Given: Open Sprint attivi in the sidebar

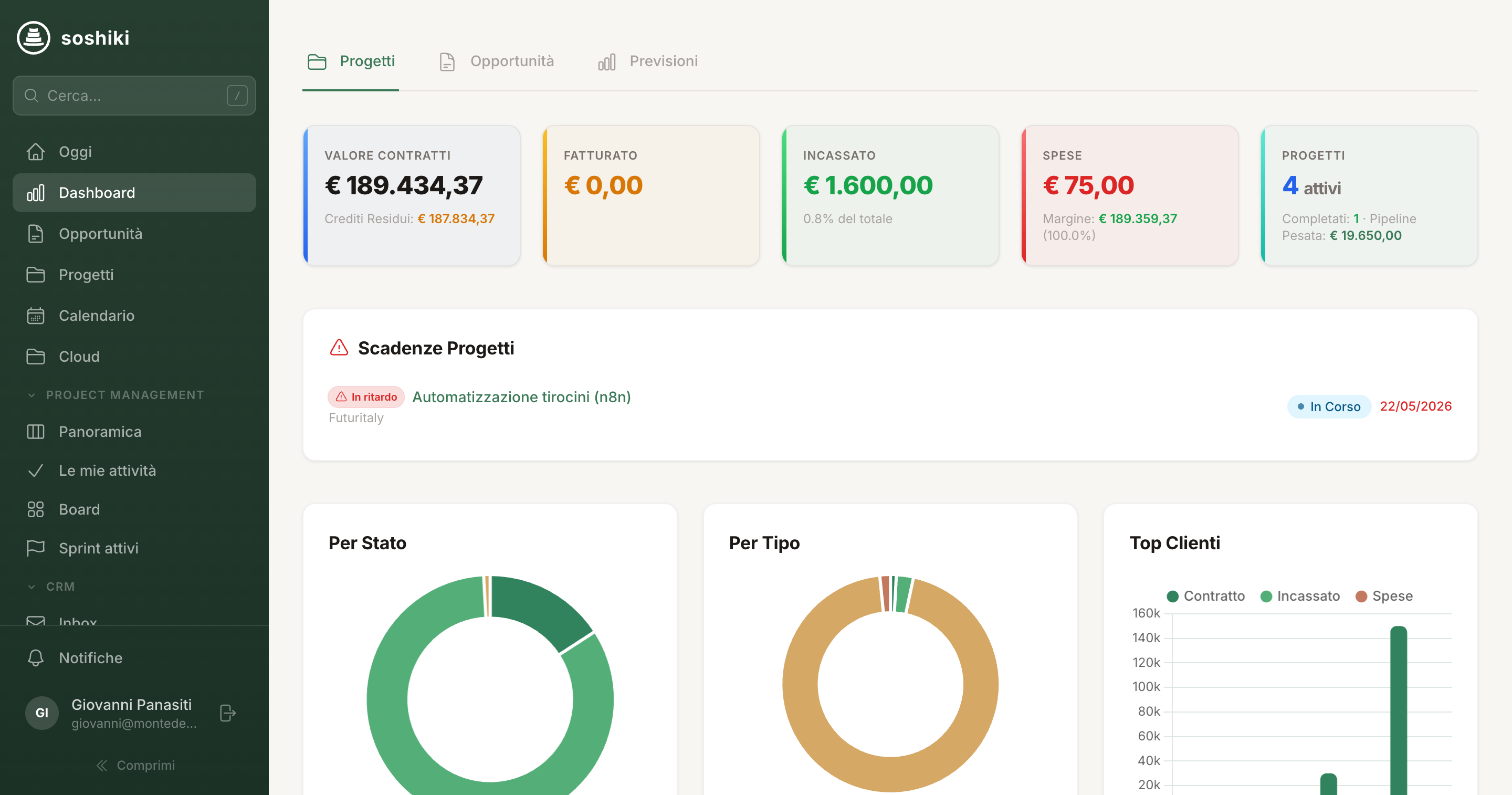Looking at the screenshot, I should [134, 548].
